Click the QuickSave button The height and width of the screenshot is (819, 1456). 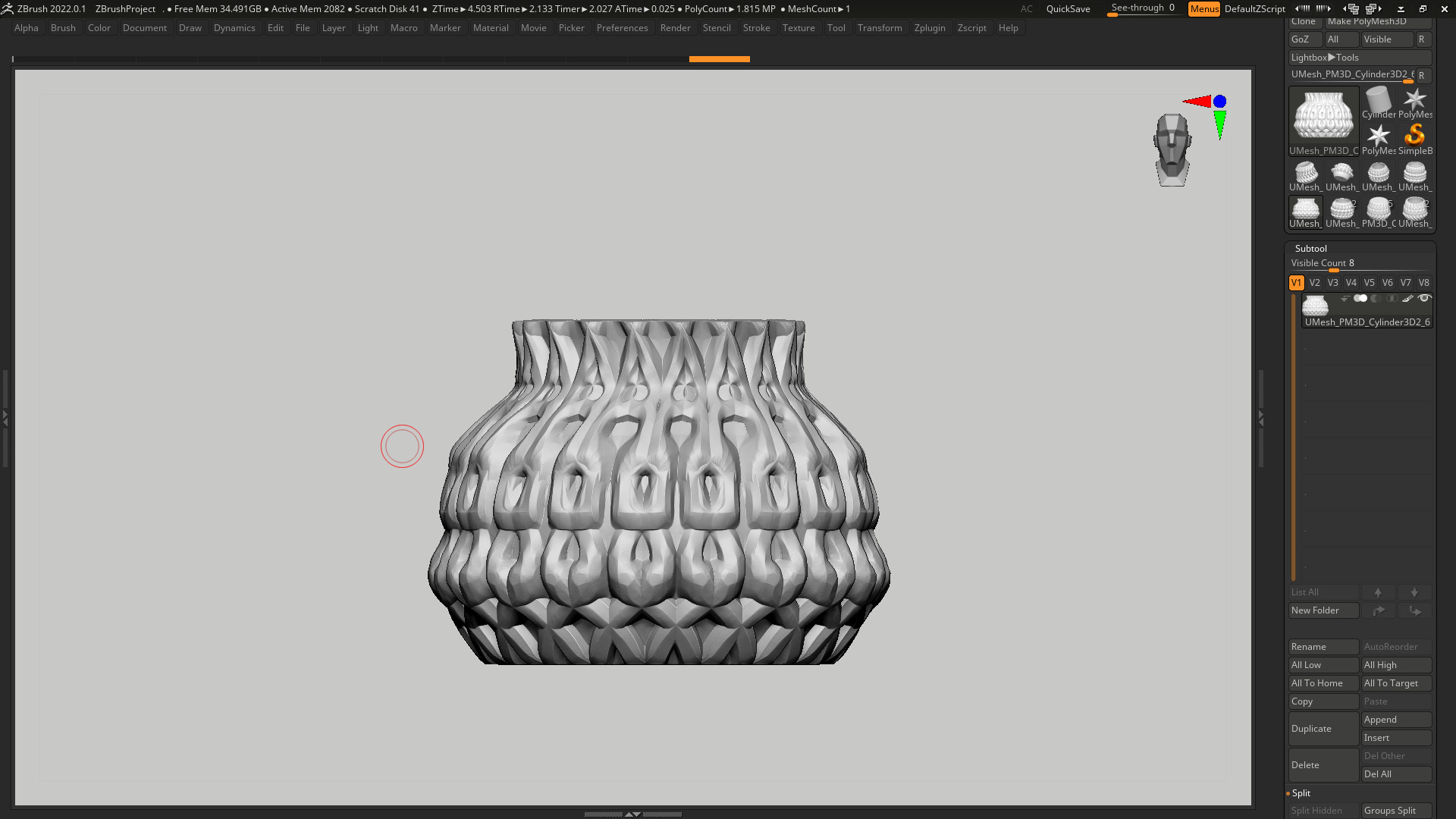pyautogui.click(x=1068, y=8)
